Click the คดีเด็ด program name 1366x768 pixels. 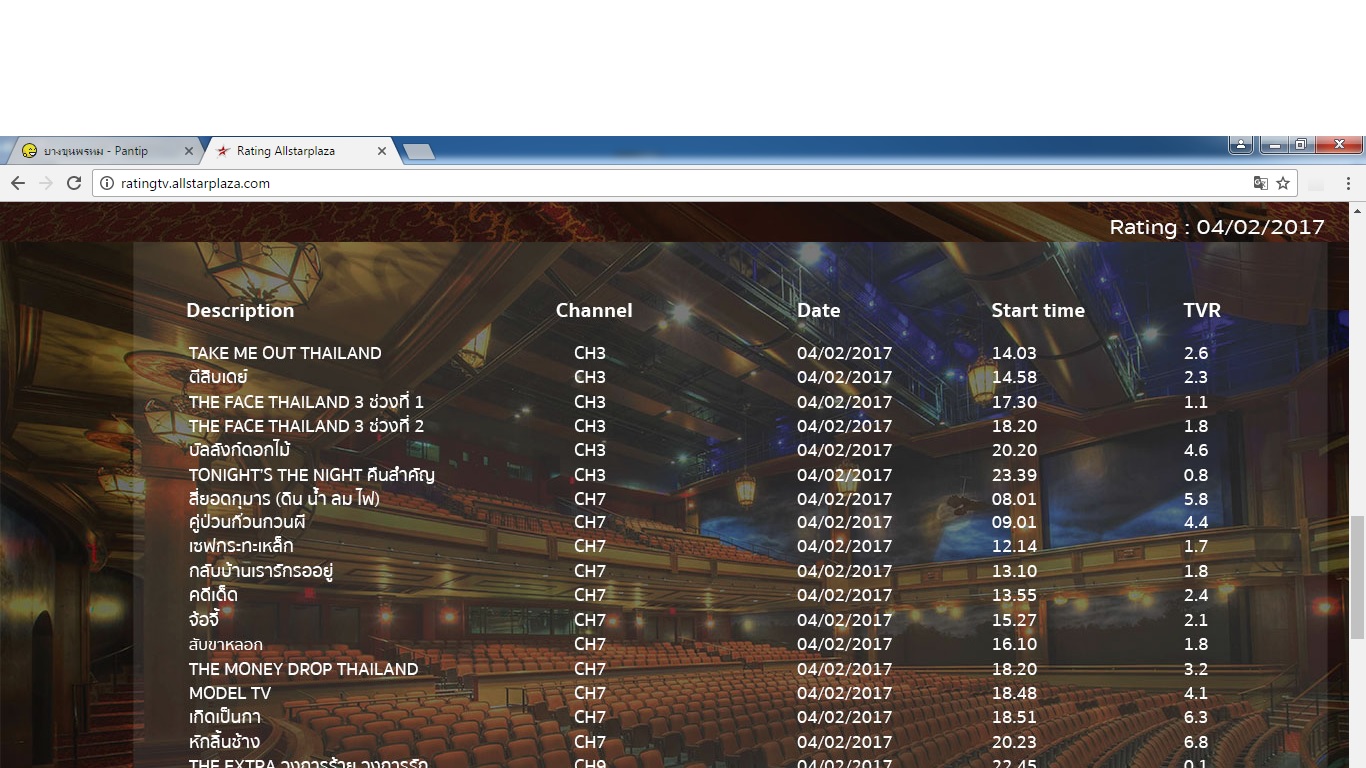click(x=213, y=595)
